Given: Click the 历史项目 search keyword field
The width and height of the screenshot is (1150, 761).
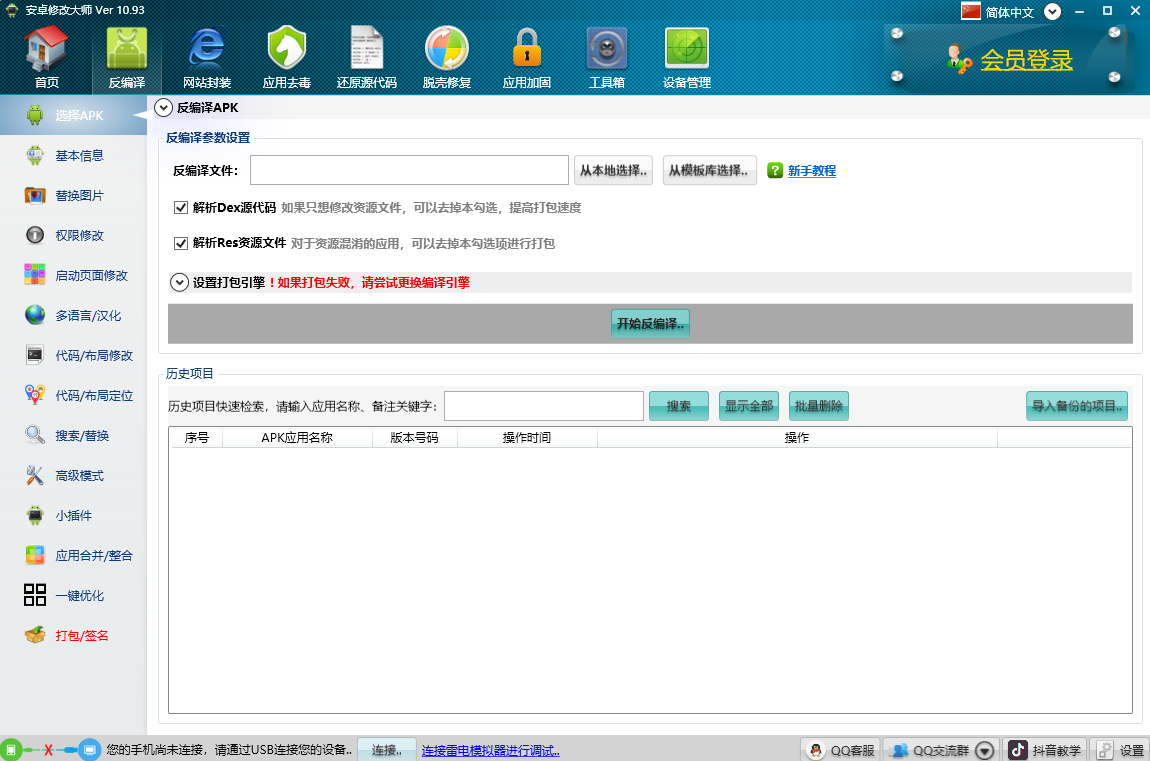Looking at the screenshot, I should [543, 406].
